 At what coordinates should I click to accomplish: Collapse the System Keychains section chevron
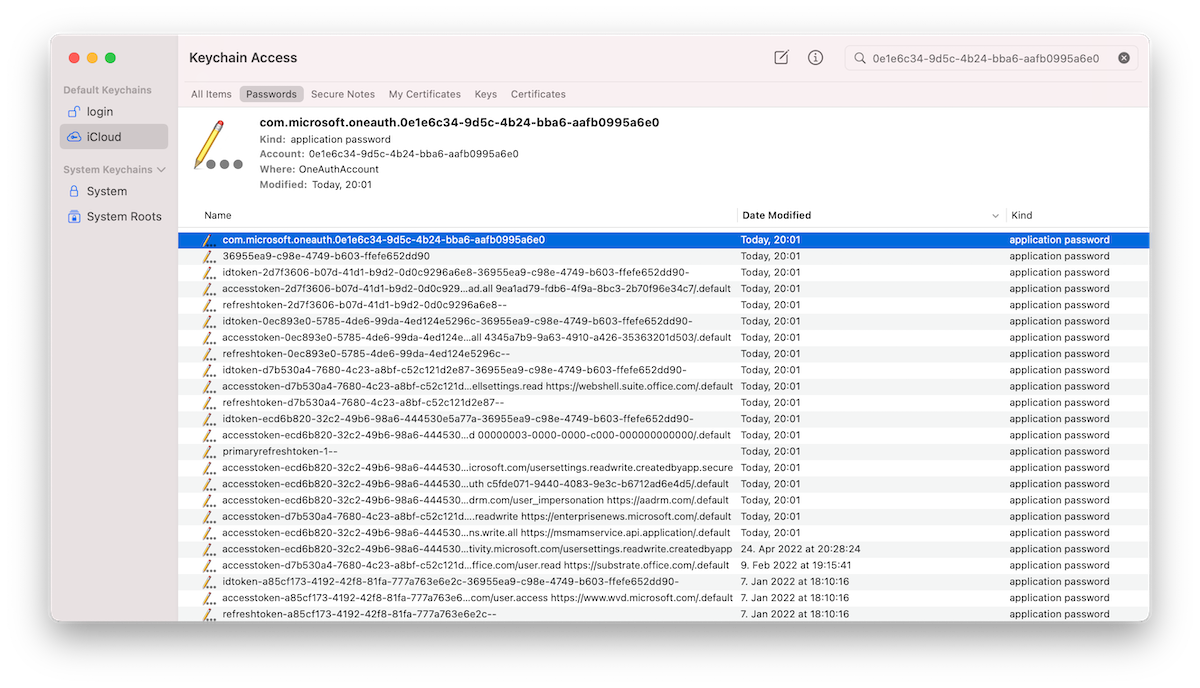(161, 170)
